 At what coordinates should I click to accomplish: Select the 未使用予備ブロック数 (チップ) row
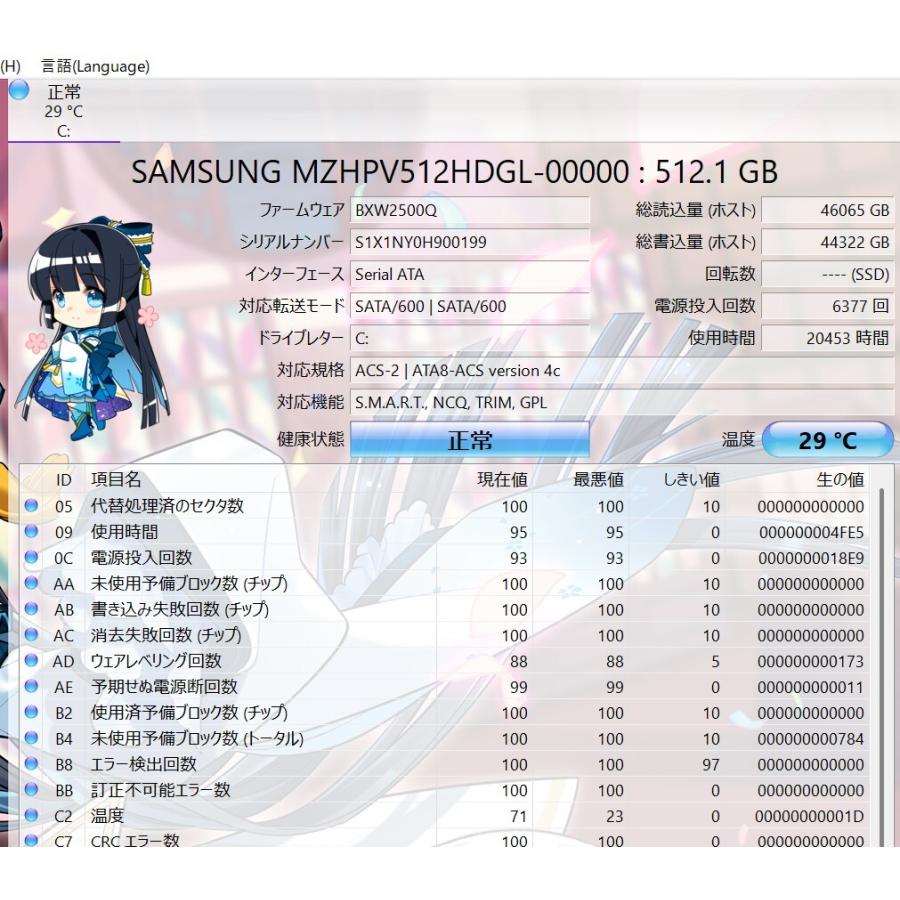(189, 583)
